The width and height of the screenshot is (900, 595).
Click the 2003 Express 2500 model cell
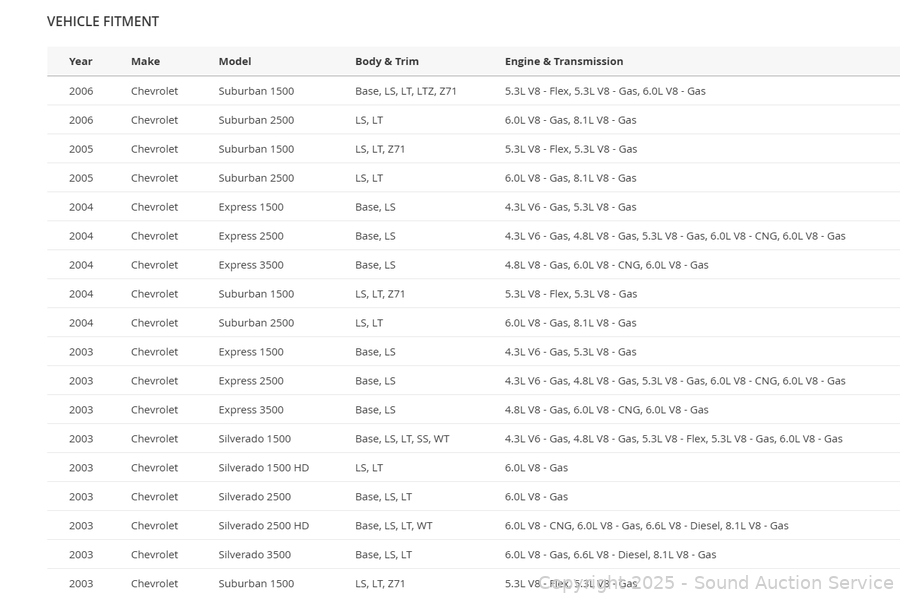tap(250, 380)
